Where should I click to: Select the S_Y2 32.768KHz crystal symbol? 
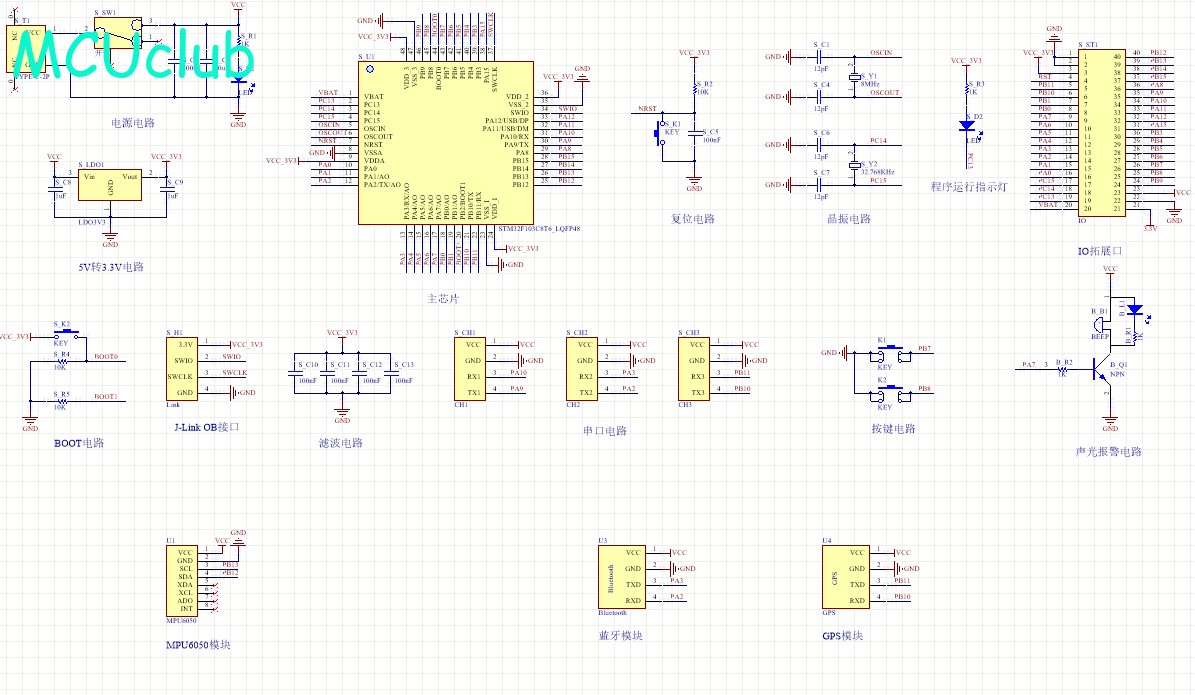(854, 165)
